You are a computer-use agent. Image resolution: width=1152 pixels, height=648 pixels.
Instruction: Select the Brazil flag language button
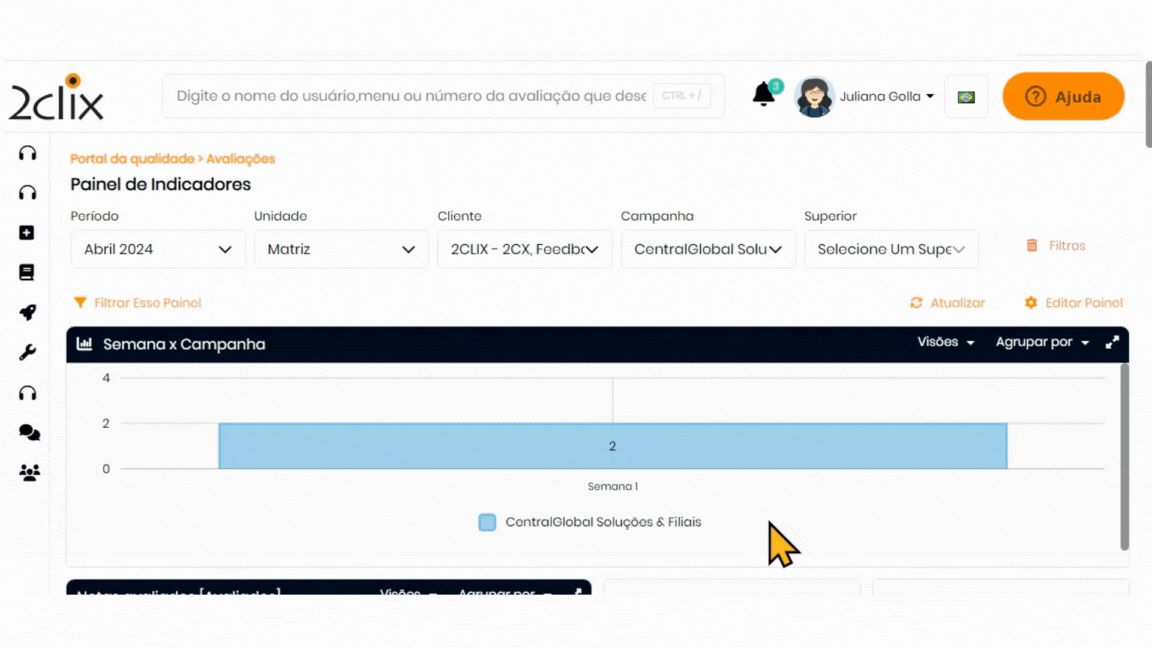click(x=966, y=97)
